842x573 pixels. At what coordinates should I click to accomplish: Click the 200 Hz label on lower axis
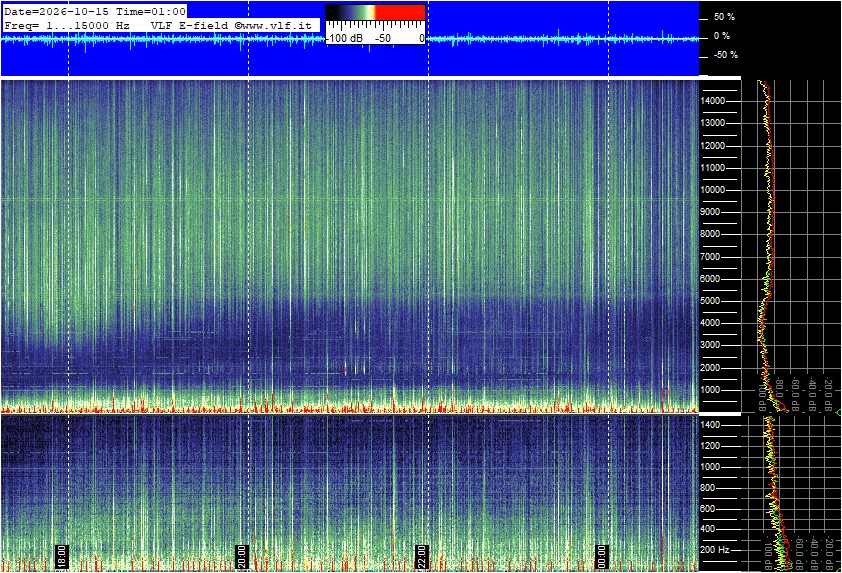click(x=715, y=550)
